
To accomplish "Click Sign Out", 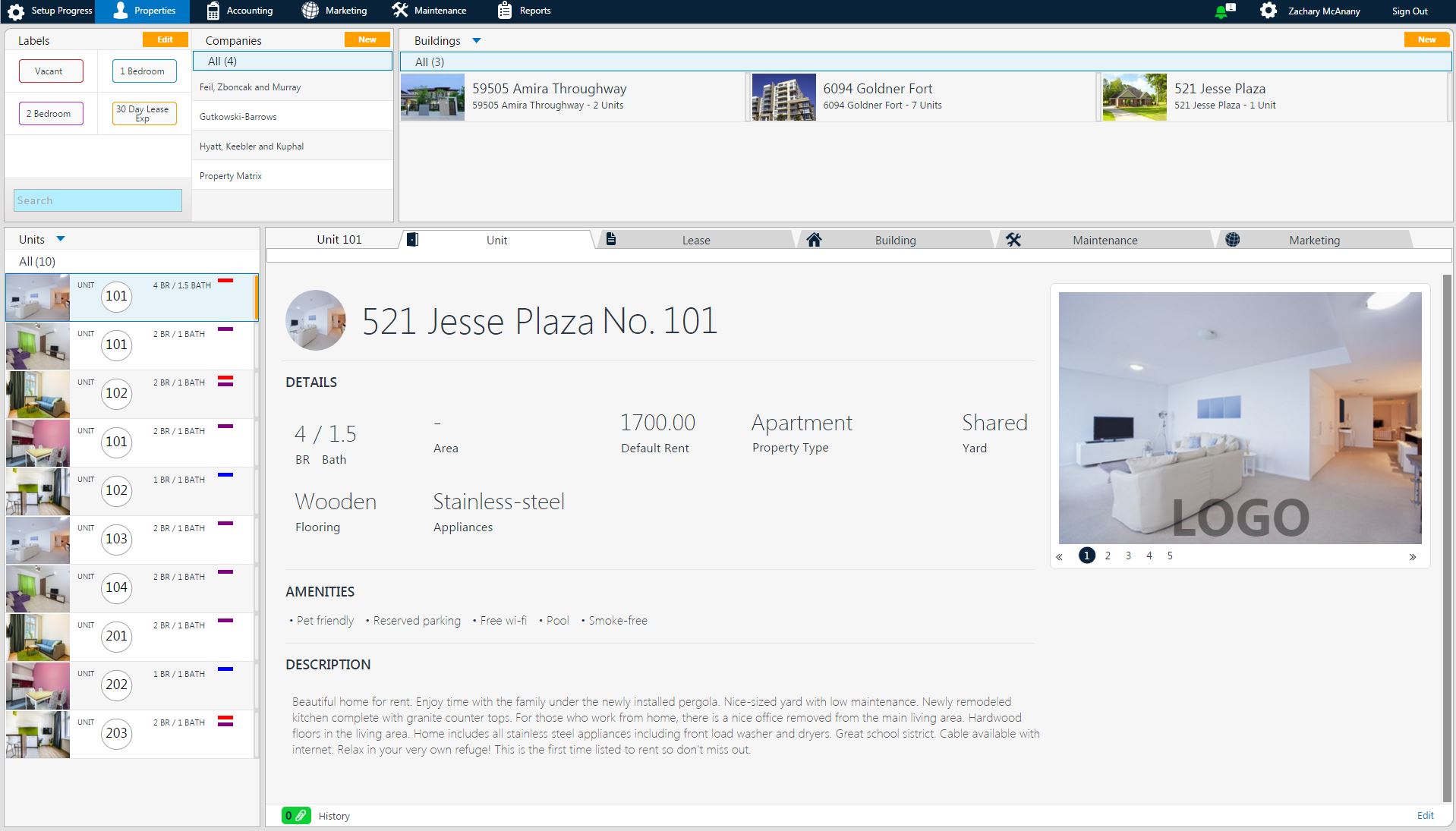I will tap(1410, 11).
